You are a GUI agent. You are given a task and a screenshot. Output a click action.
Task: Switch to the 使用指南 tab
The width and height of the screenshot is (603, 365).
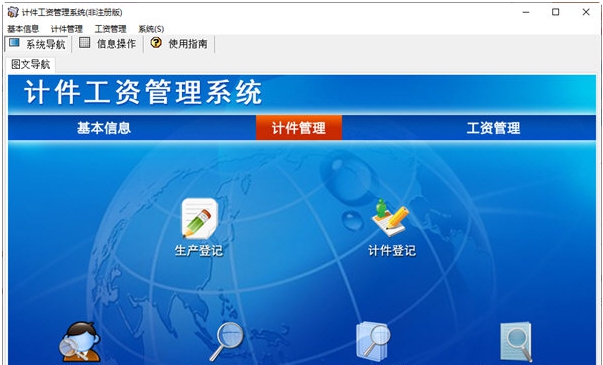point(179,44)
